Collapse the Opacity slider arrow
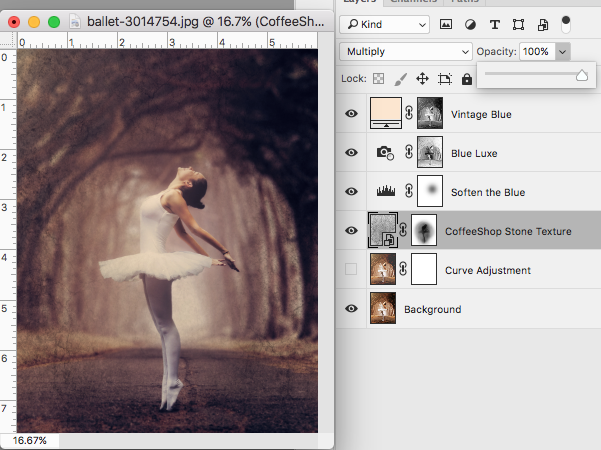The image size is (601, 450). 562,51
